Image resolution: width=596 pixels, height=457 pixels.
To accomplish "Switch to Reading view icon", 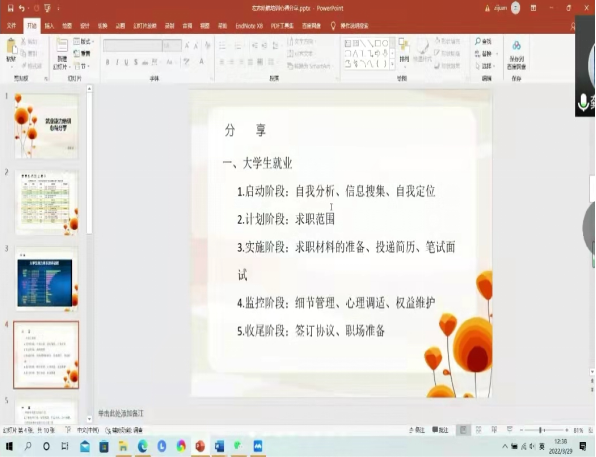I will (x=494, y=430).
